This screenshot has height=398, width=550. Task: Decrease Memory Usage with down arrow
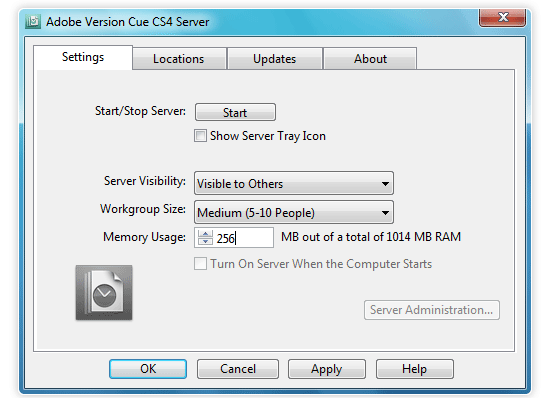click(205, 241)
